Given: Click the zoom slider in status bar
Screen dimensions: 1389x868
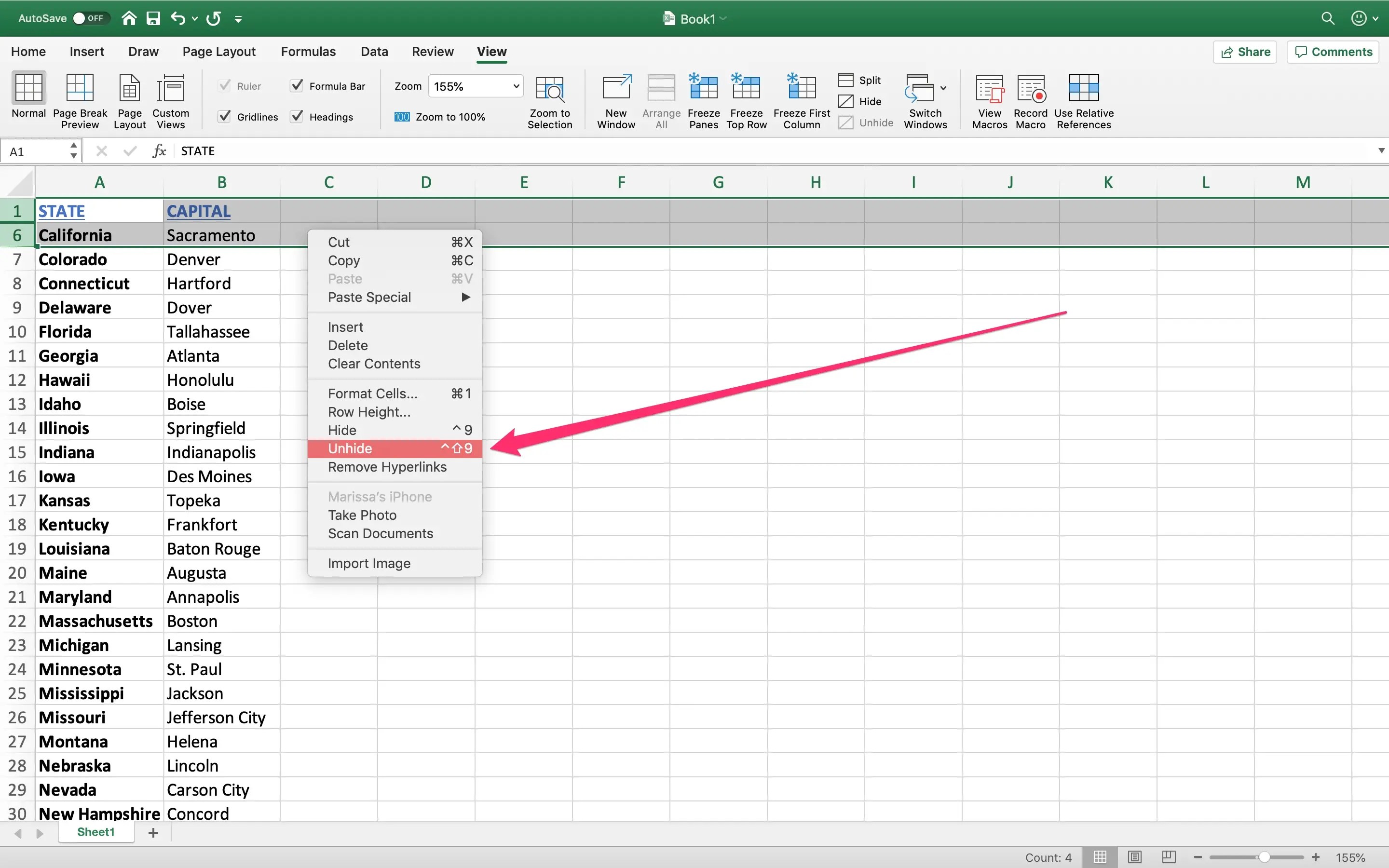Looking at the screenshot, I should (1264, 857).
